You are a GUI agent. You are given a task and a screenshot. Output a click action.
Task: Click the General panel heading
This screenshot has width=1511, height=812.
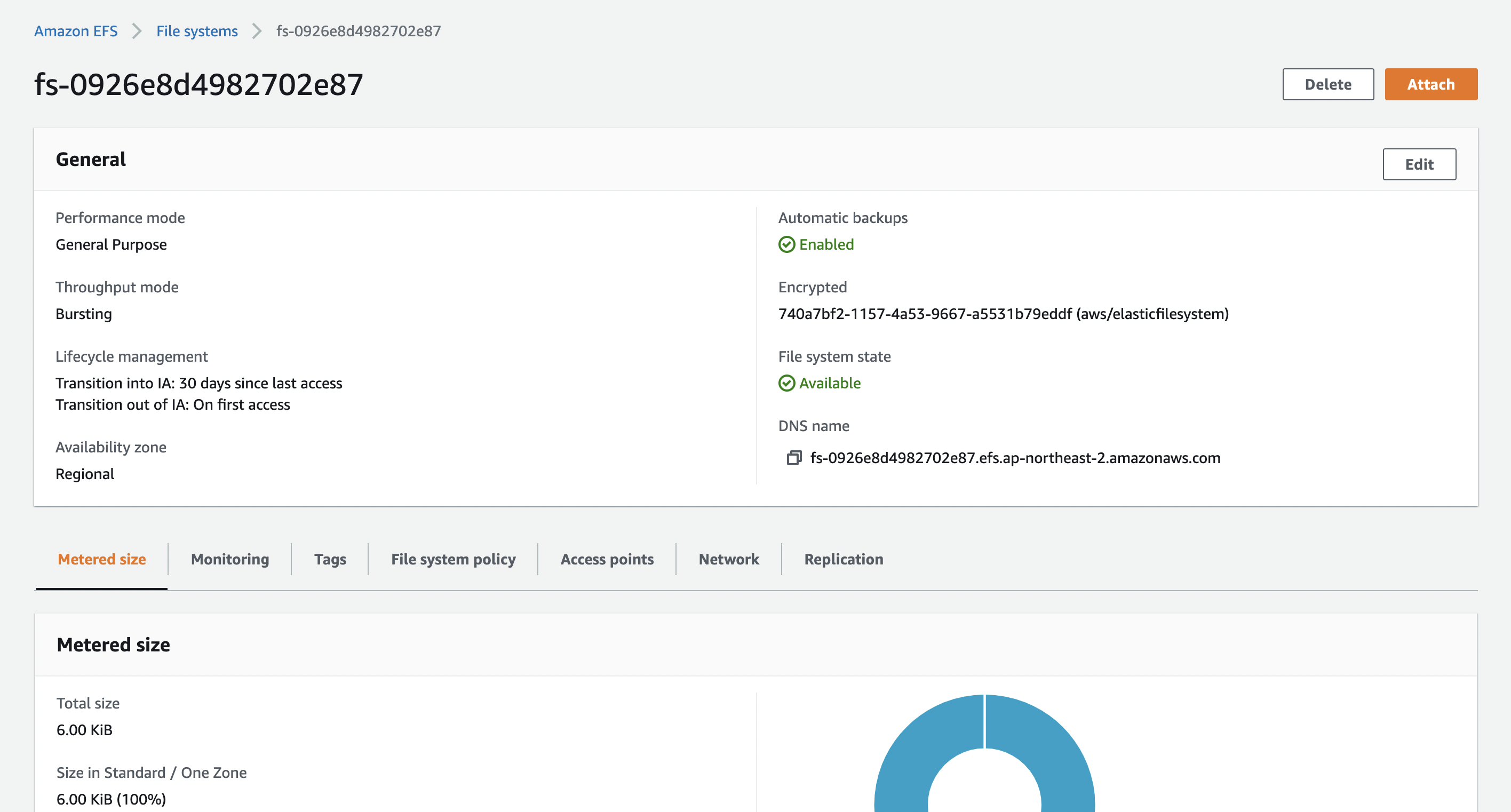tap(90, 159)
